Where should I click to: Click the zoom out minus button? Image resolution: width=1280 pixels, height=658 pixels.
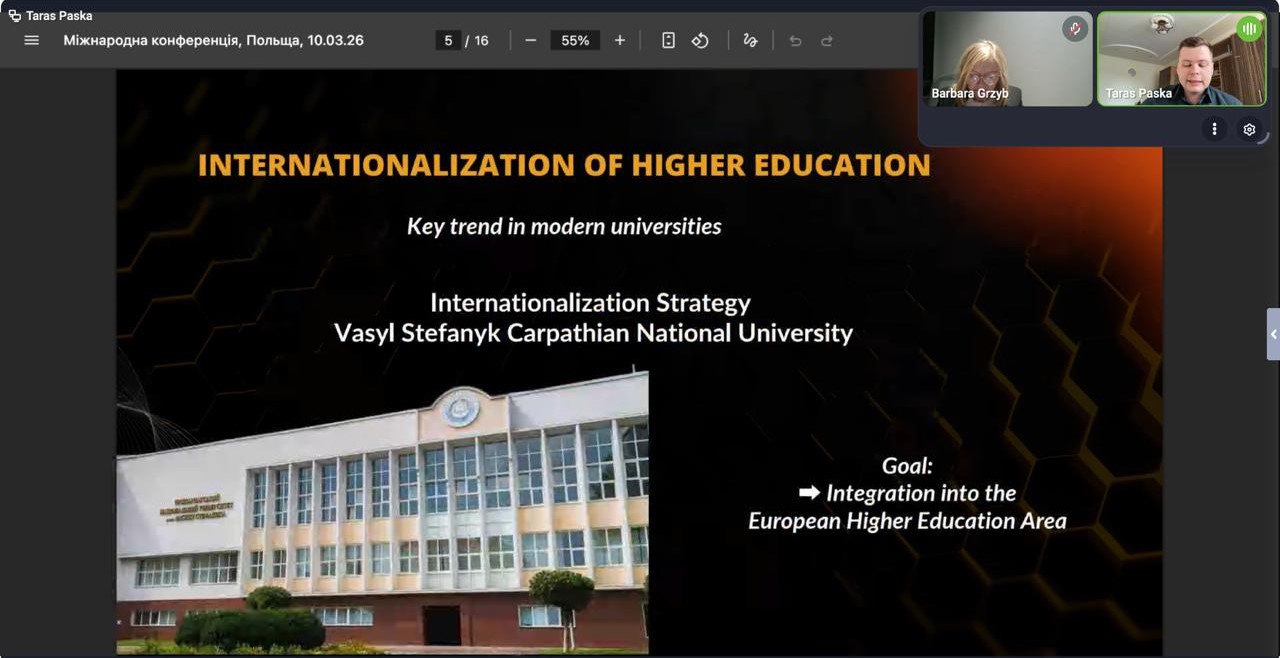530,40
